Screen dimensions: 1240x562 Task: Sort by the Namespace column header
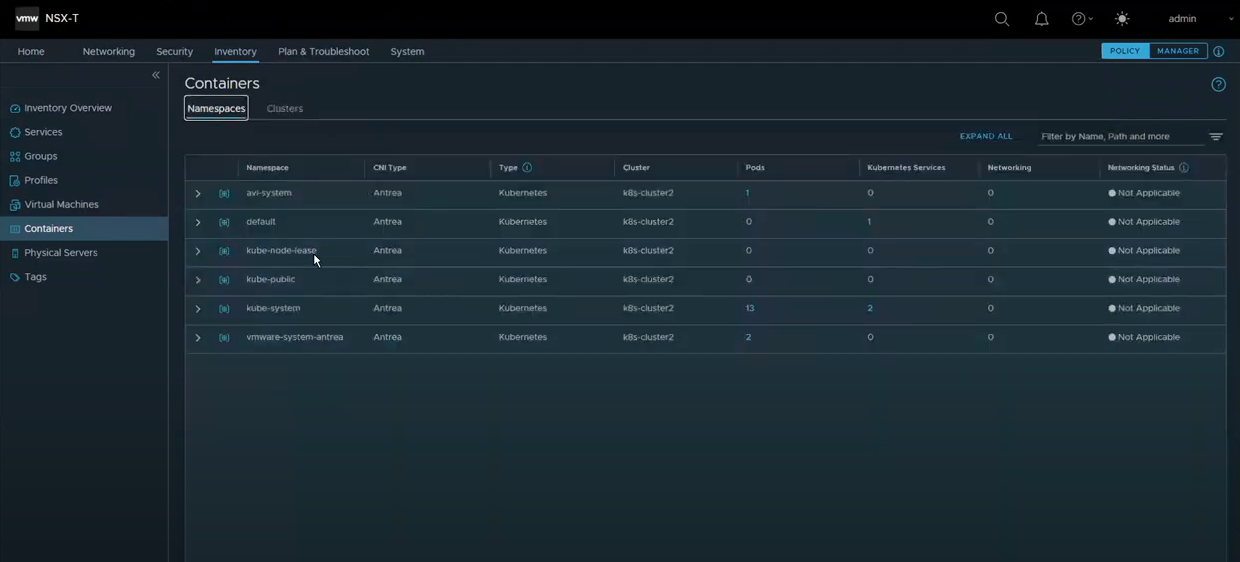(x=268, y=168)
